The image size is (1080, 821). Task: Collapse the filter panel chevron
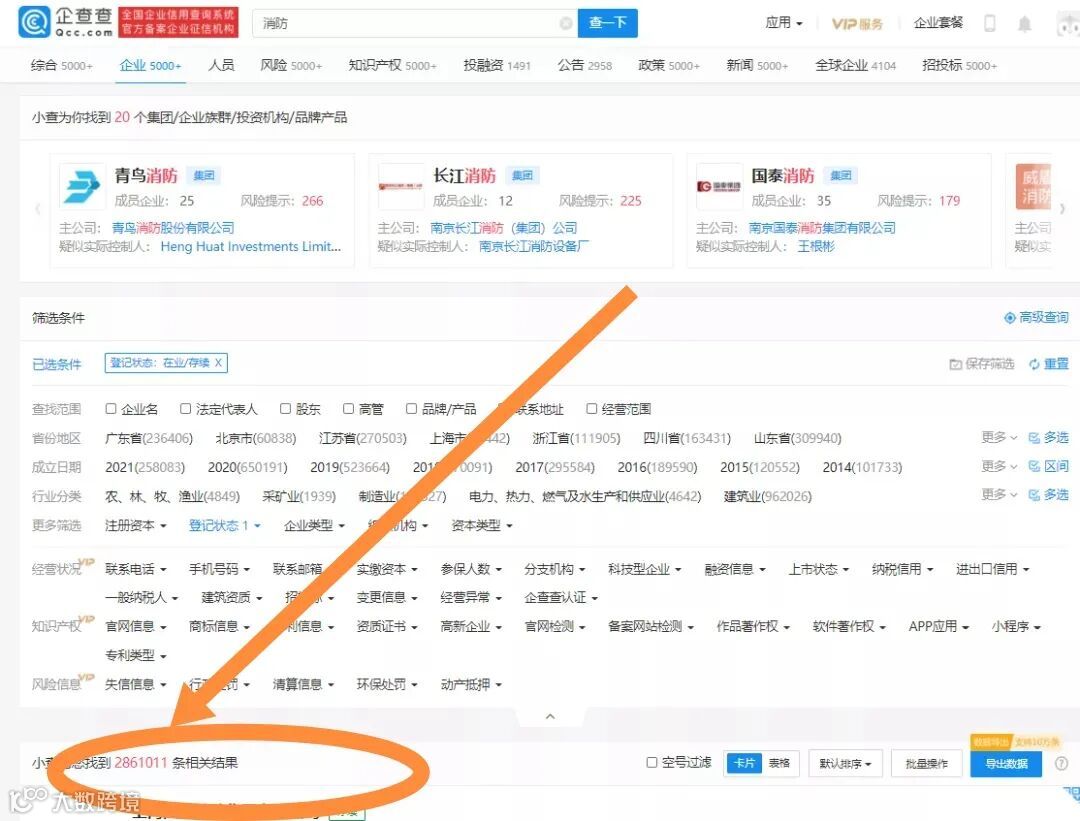[550, 716]
